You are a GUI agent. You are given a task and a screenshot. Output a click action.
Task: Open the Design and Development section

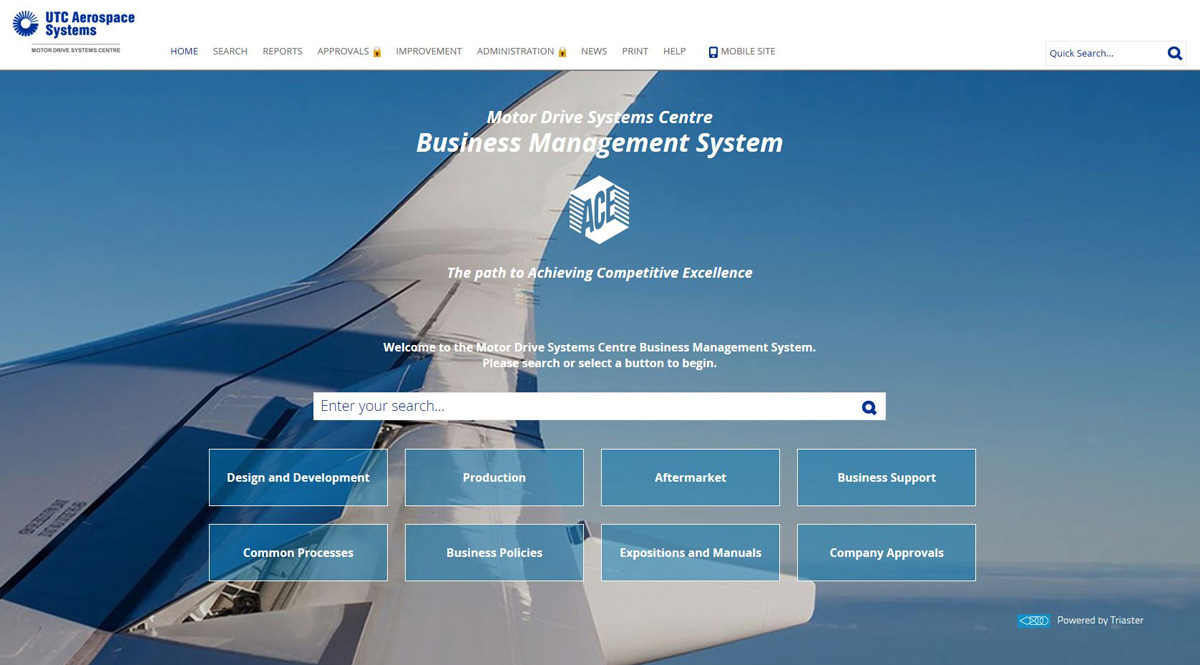click(298, 477)
